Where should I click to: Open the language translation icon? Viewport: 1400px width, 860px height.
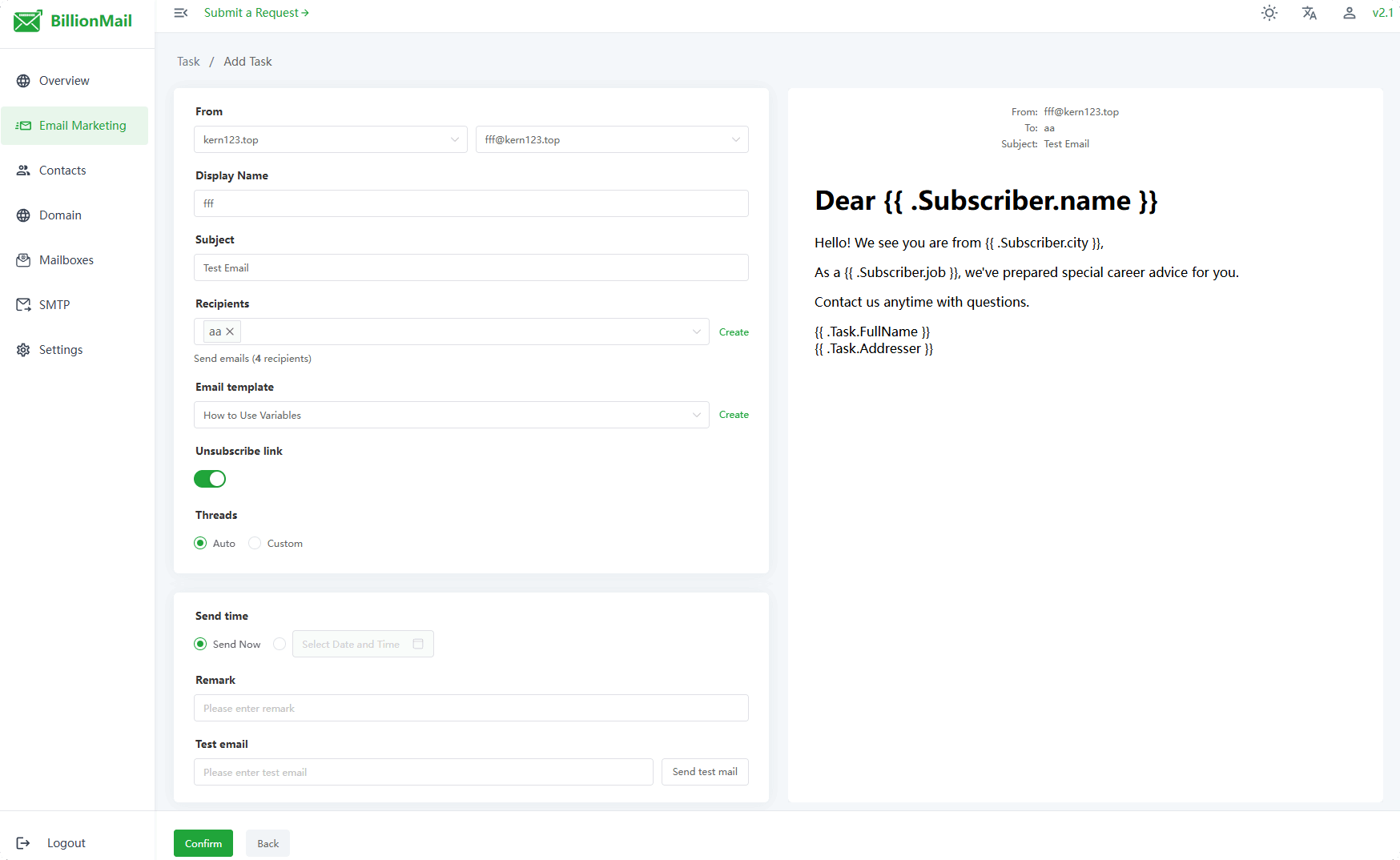1309,13
